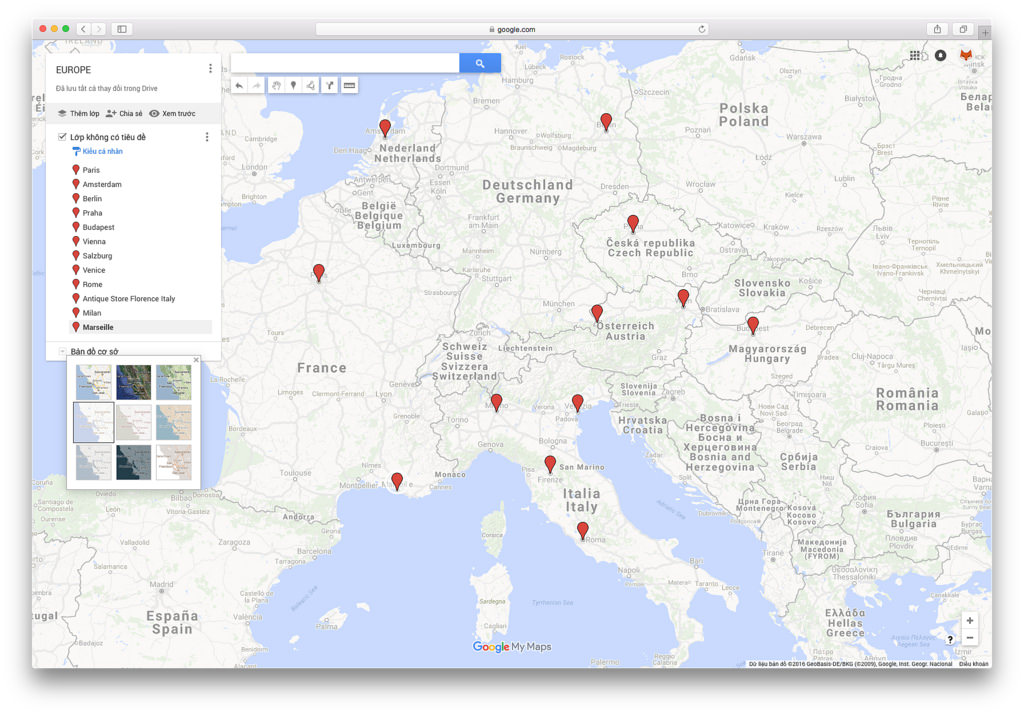Screen dimensions: 1024x714
Task: Select Berlin in the layer list
Action: click(92, 199)
